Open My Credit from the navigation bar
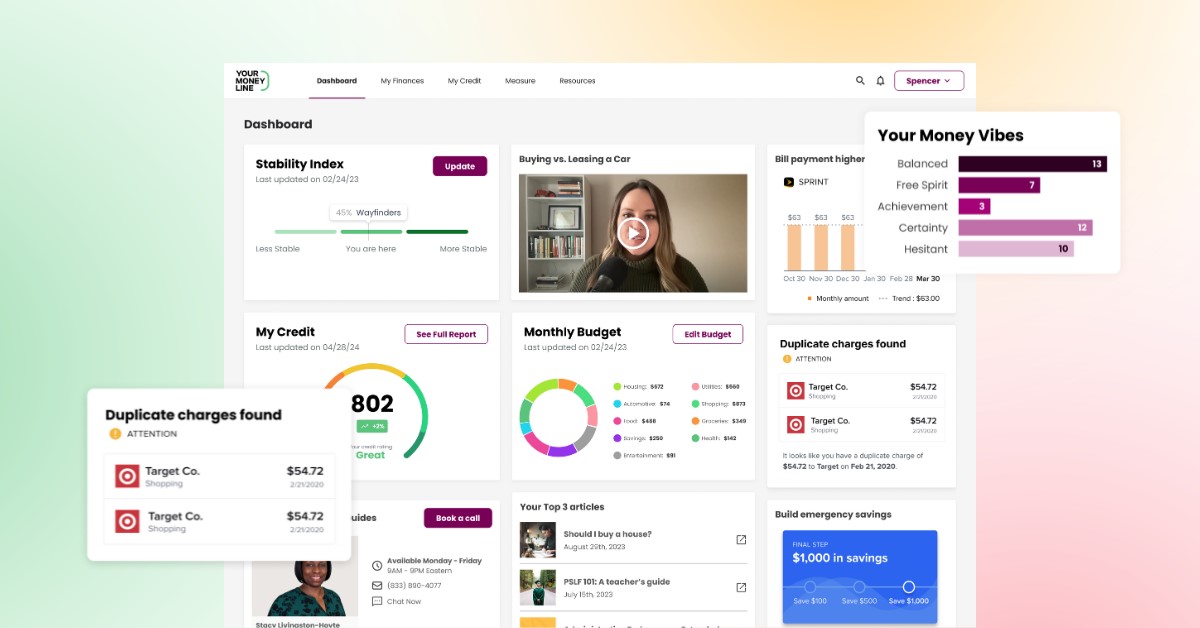This screenshot has height=628, width=1200. [x=464, y=80]
